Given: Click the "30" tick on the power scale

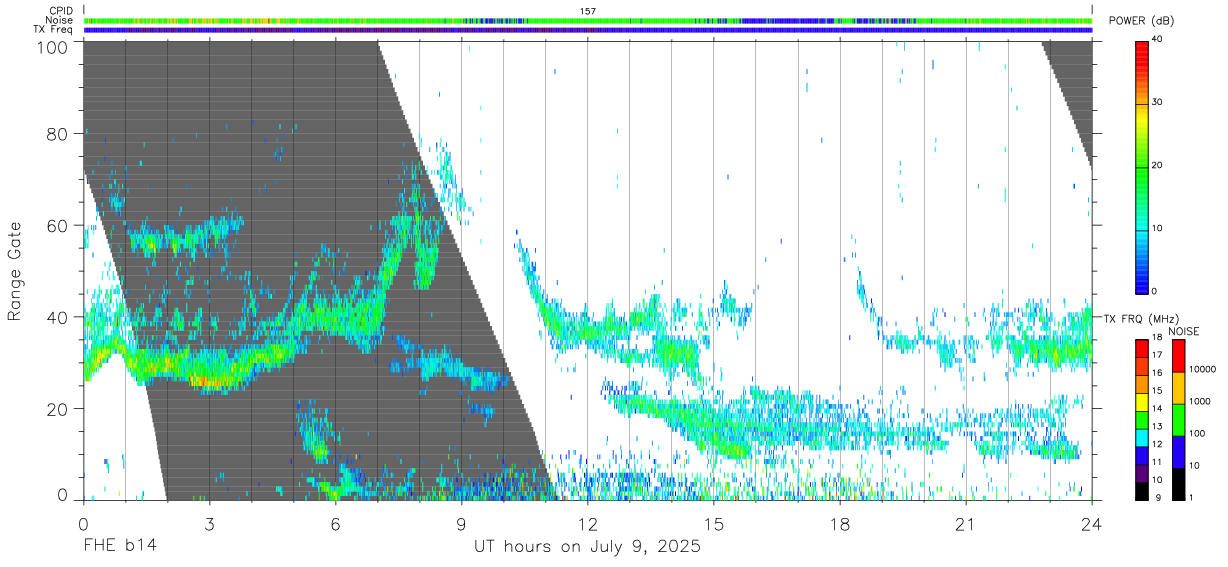Looking at the screenshot, I should [x=1158, y=103].
